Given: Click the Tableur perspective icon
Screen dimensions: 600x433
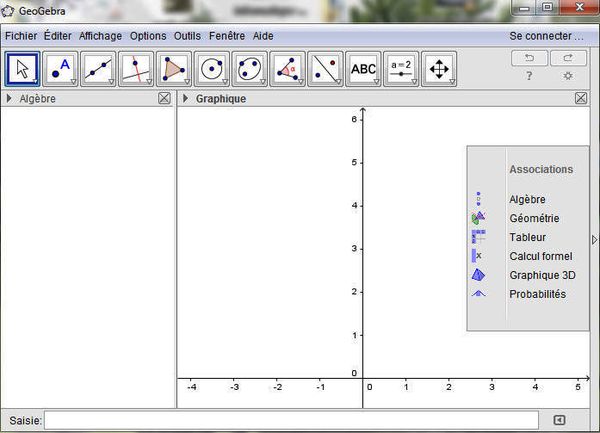Looking at the screenshot, I should pos(478,237).
